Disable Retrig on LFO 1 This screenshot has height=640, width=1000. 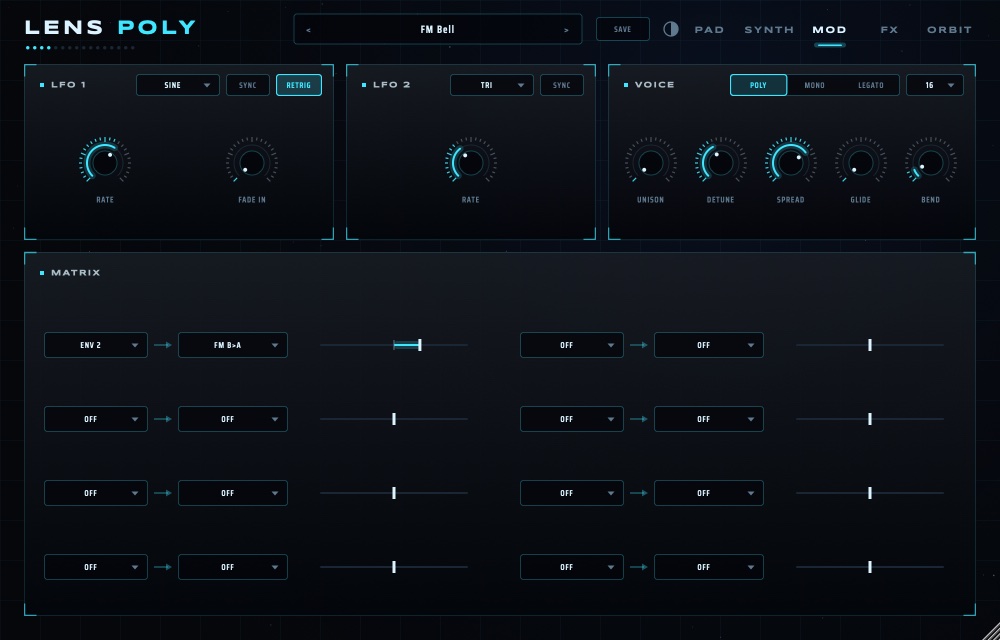coord(299,85)
